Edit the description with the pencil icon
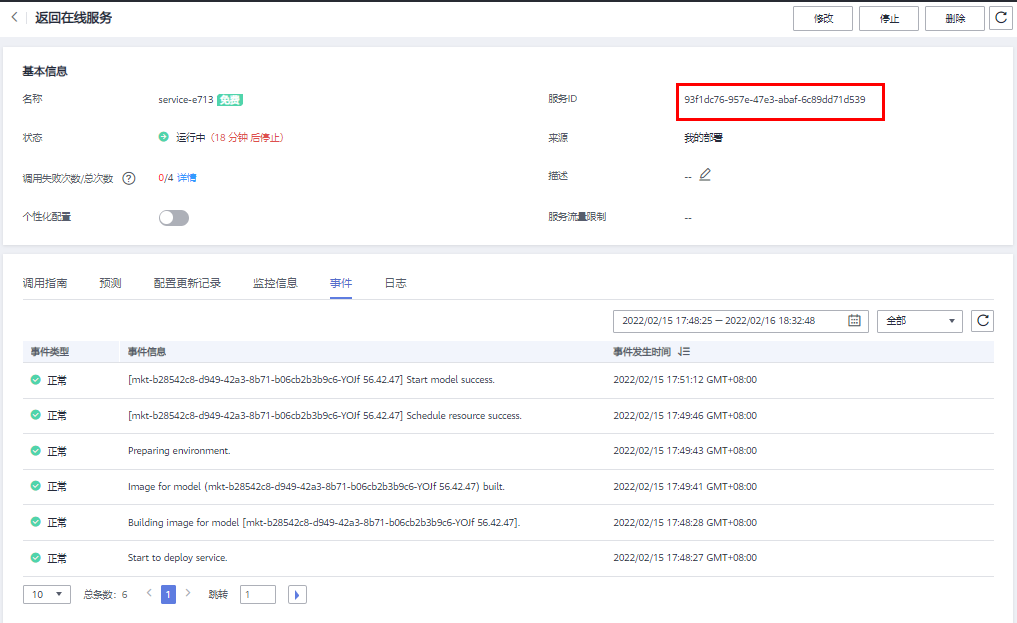The height and width of the screenshot is (623, 1017). pyautogui.click(x=705, y=175)
